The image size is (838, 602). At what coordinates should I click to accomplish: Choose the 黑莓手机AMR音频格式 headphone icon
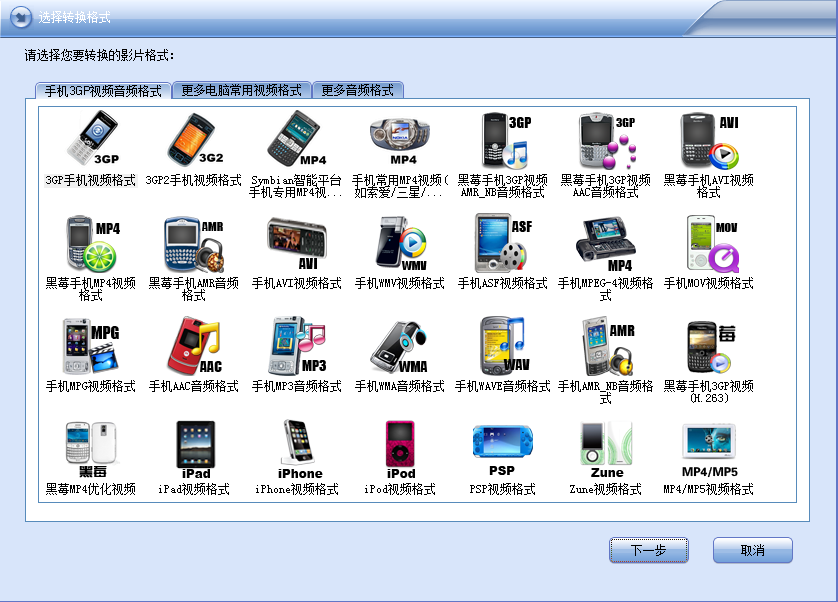point(194,244)
